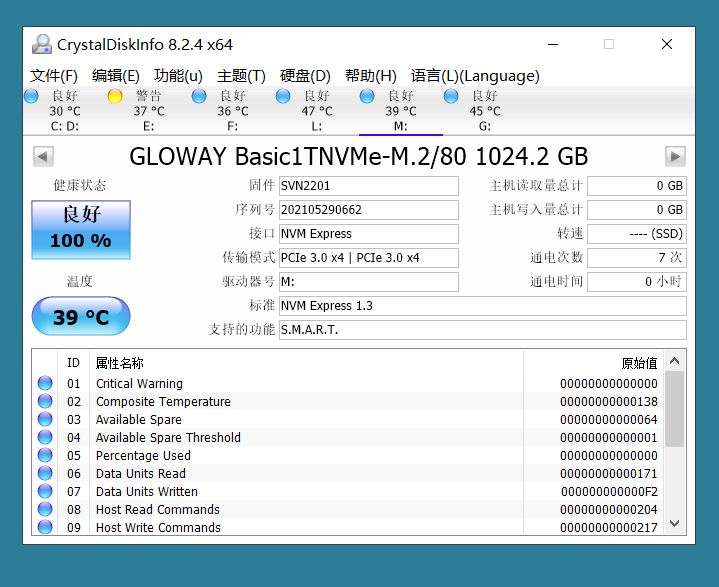Image resolution: width=719 pixels, height=587 pixels.
Task: Click the host writes total field
Action: point(637,210)
